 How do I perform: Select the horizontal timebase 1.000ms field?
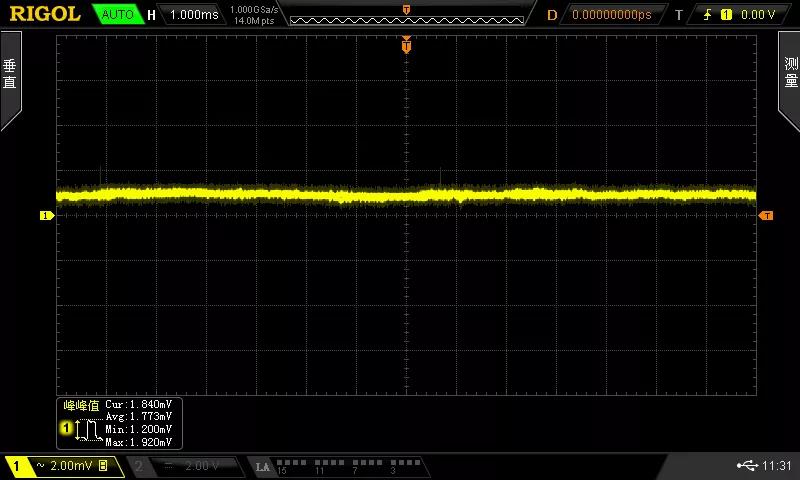(x=194, y=14)
